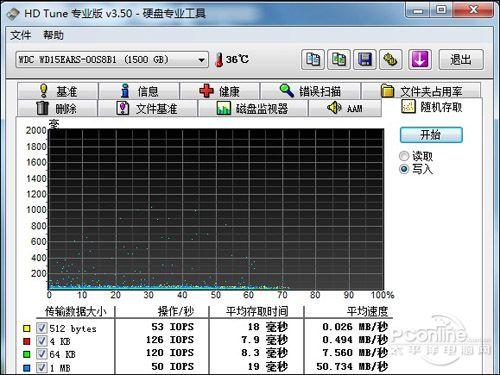
Task: Click the magnifier icon of 错误扫描 tab
Action: (x=287, y=91)
